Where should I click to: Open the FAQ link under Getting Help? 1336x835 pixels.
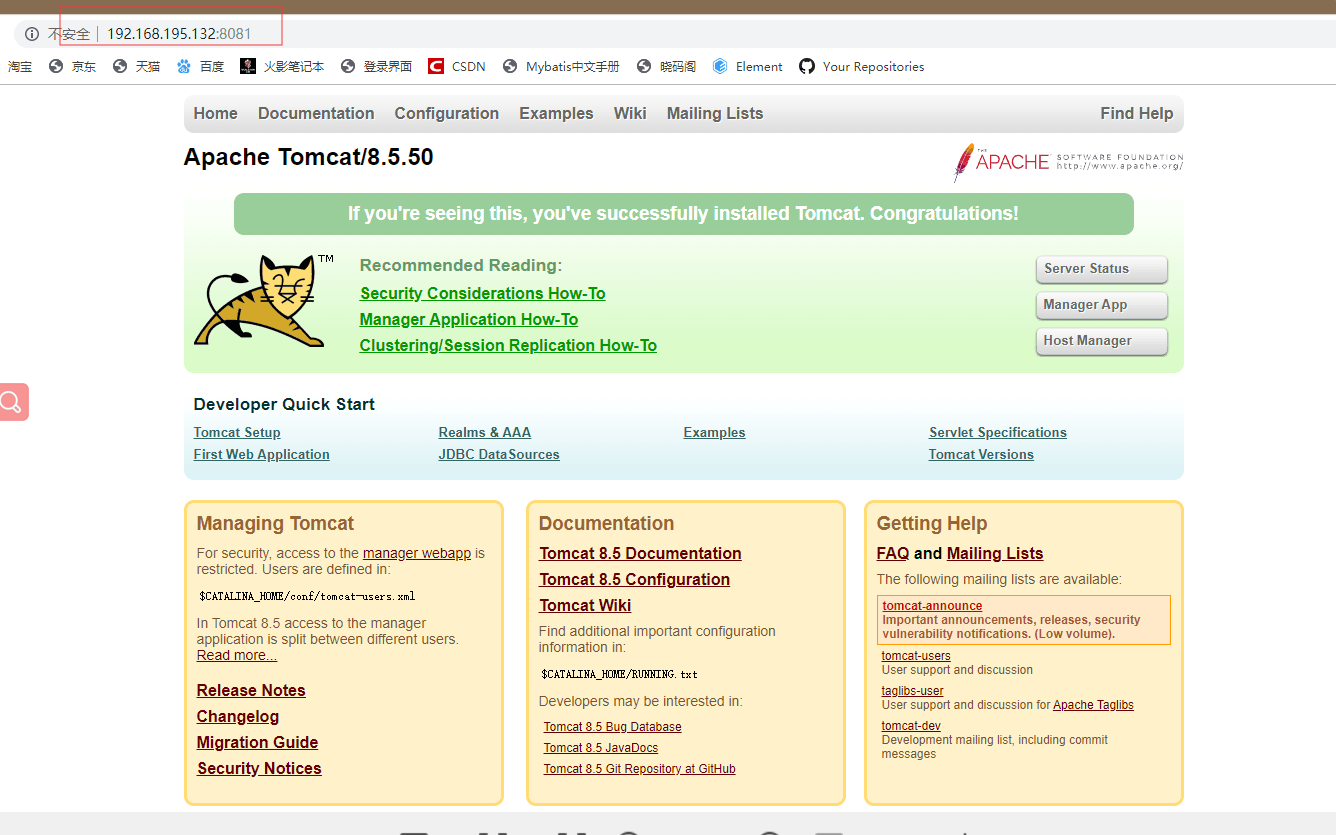[x=893, y=553]
